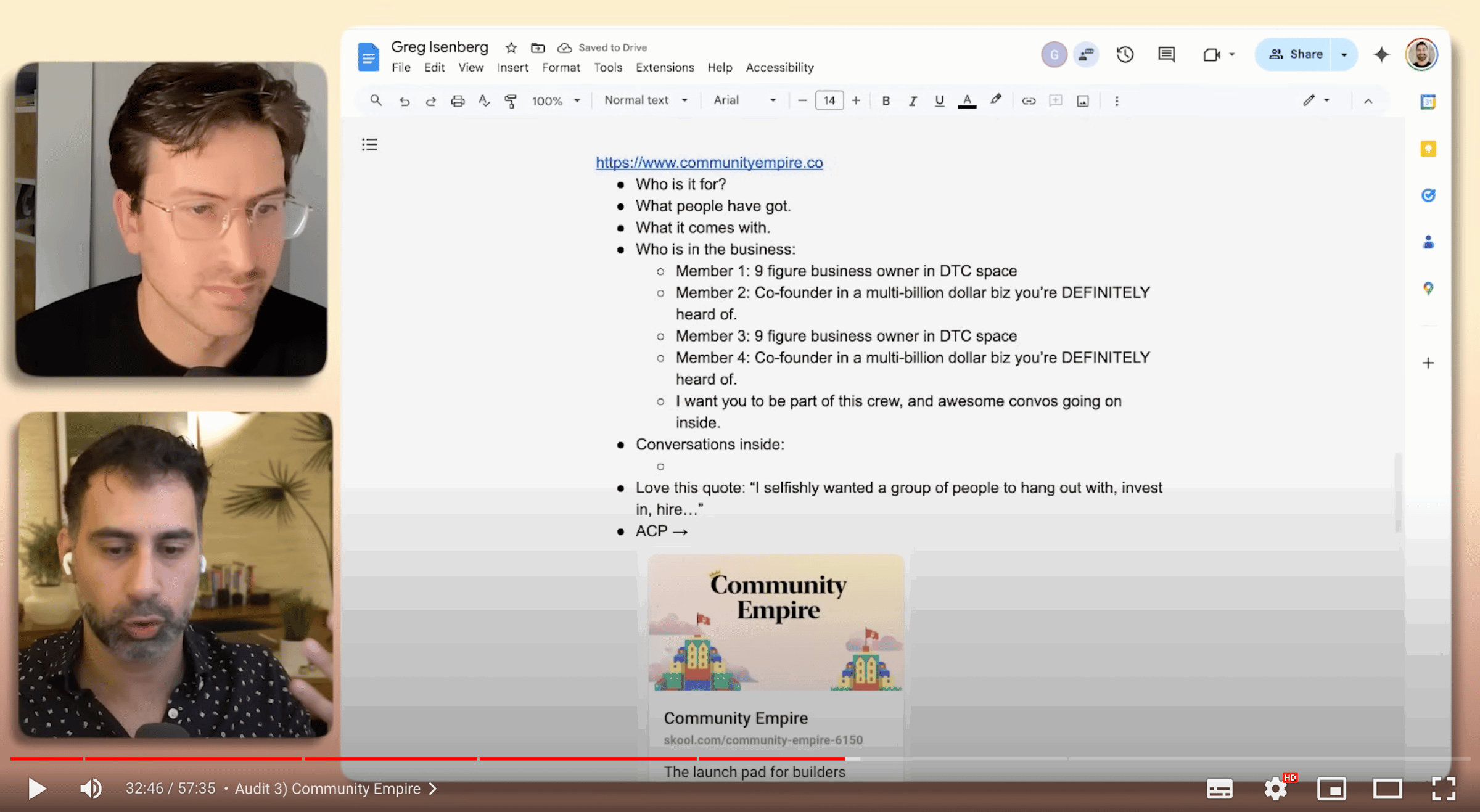Click the insert image icon

[x=1082, y=100]
